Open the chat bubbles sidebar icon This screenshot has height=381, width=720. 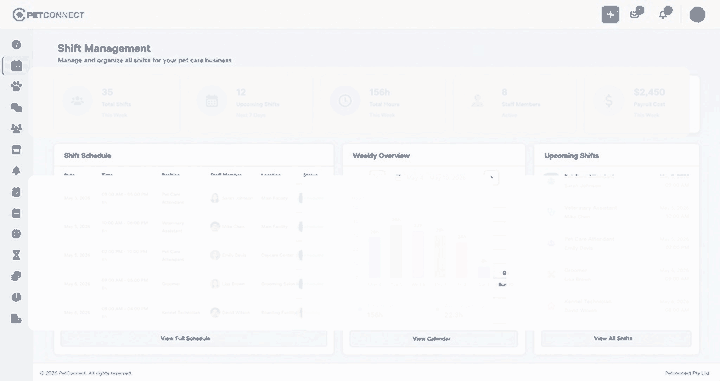point(17,107)
